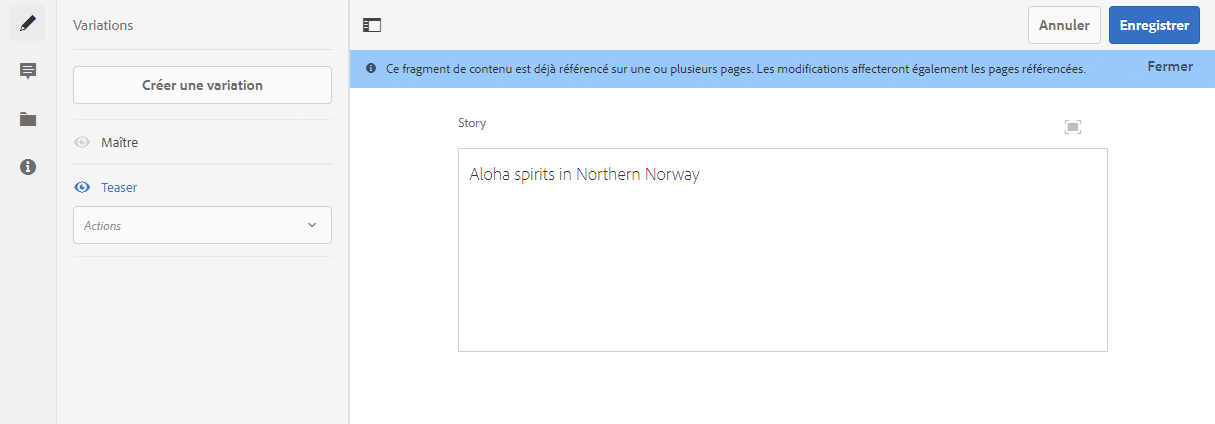The image size is (1215, 424).
Task: Save changes with Enregistrer
Action: tap(1154, 26)
